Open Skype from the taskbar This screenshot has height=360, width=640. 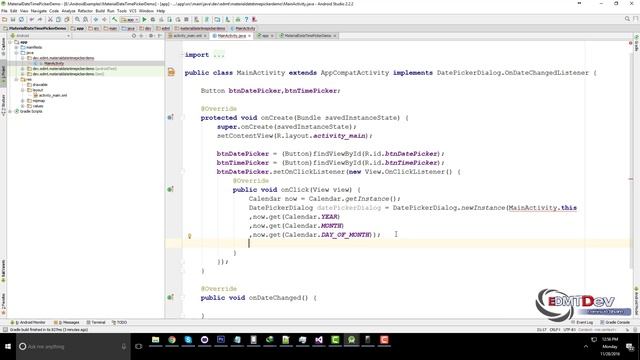188,340
